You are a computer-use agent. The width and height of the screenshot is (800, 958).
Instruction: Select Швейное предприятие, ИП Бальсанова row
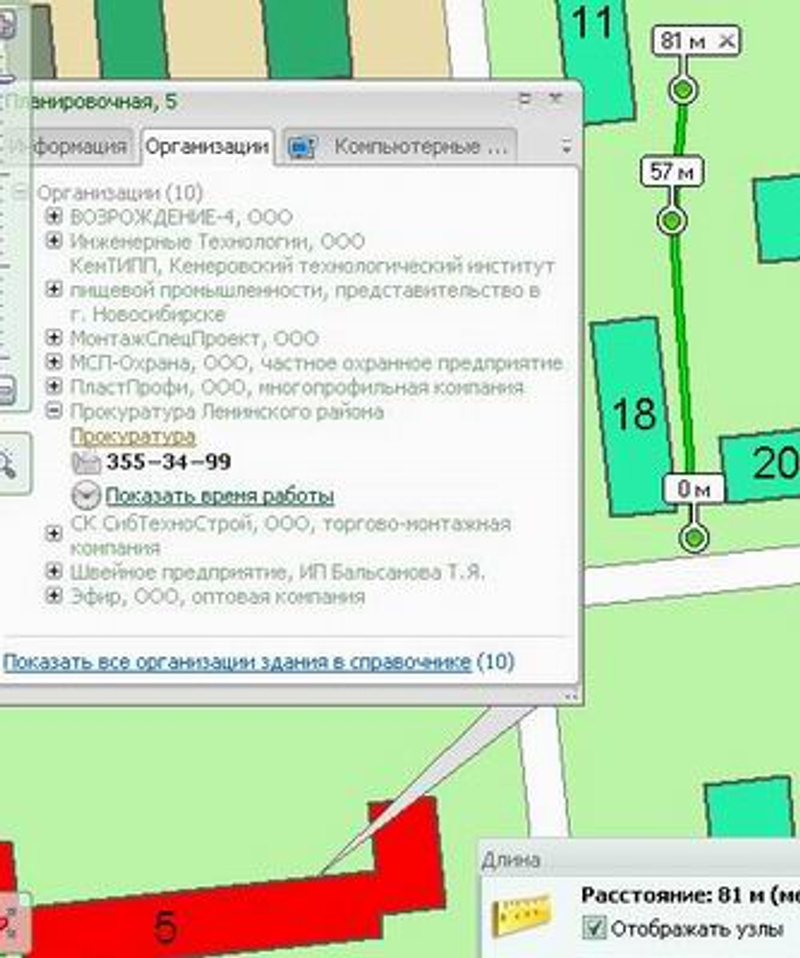tap(277, 572)
